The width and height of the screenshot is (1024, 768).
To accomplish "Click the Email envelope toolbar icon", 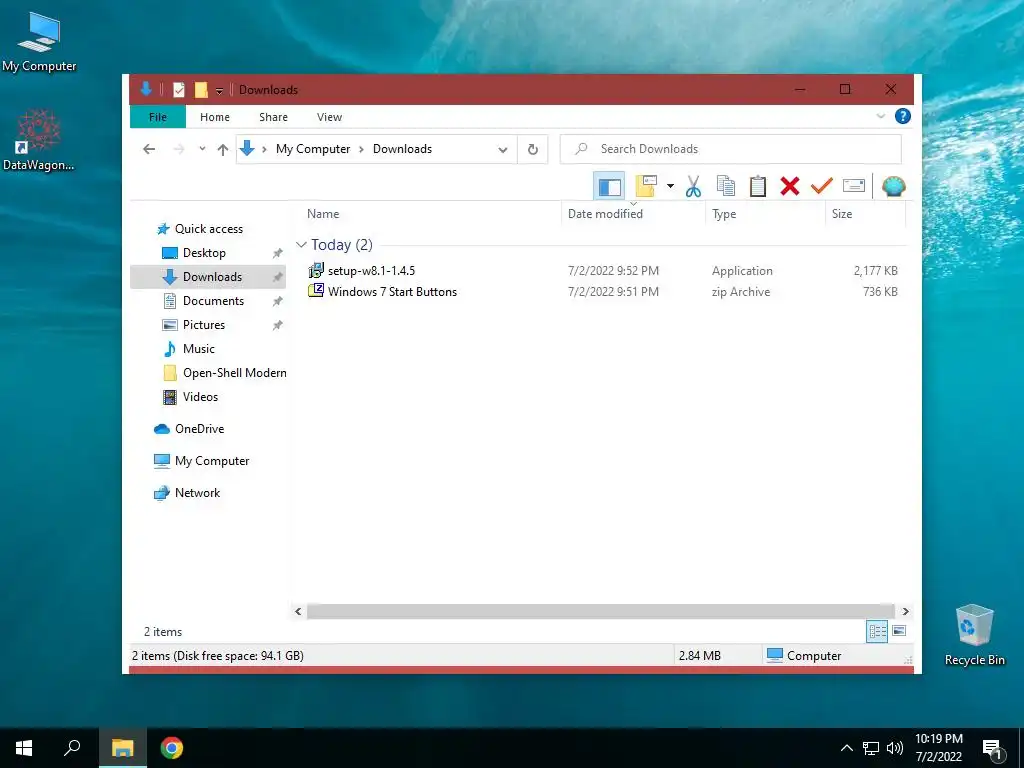I will click(854, 186).
